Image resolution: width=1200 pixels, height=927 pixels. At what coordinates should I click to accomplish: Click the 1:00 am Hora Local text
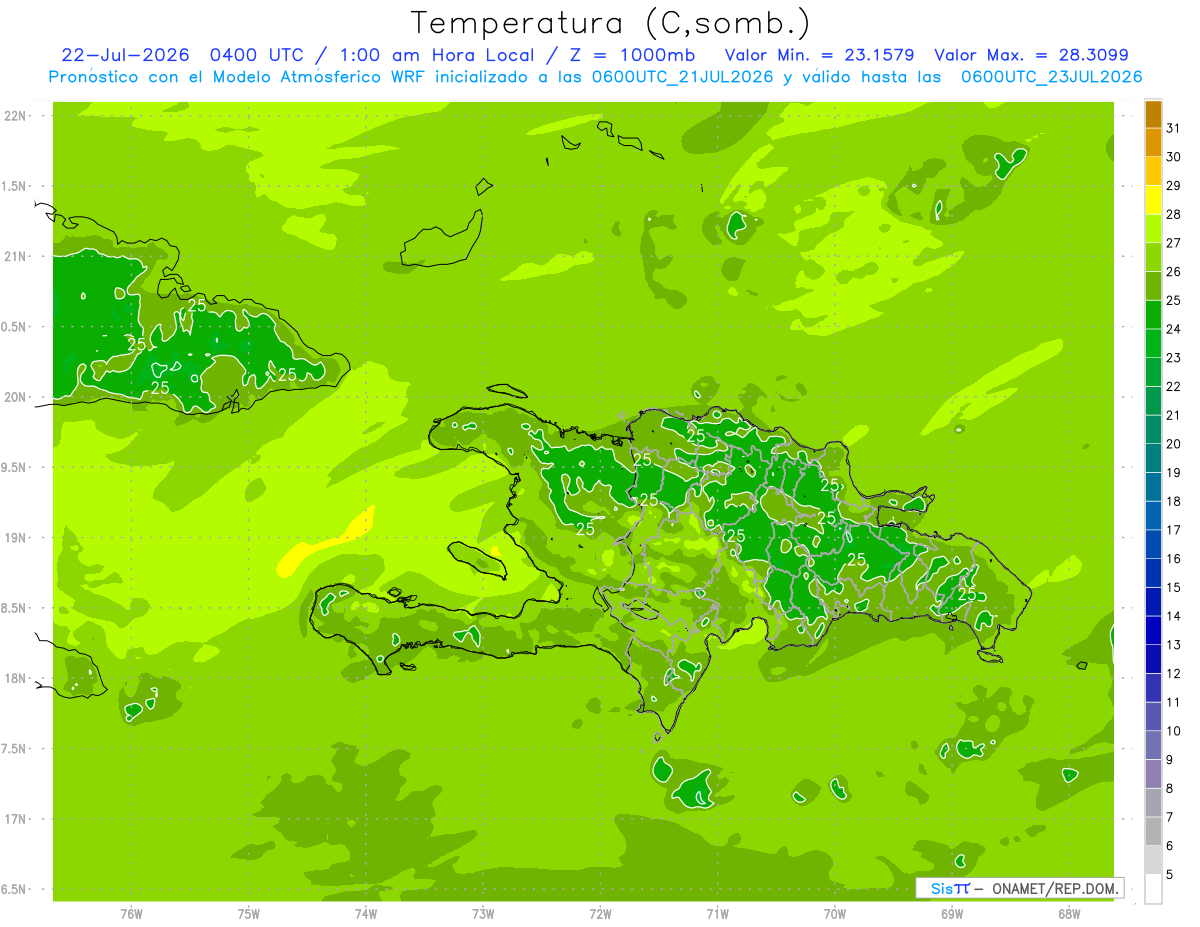424,55
